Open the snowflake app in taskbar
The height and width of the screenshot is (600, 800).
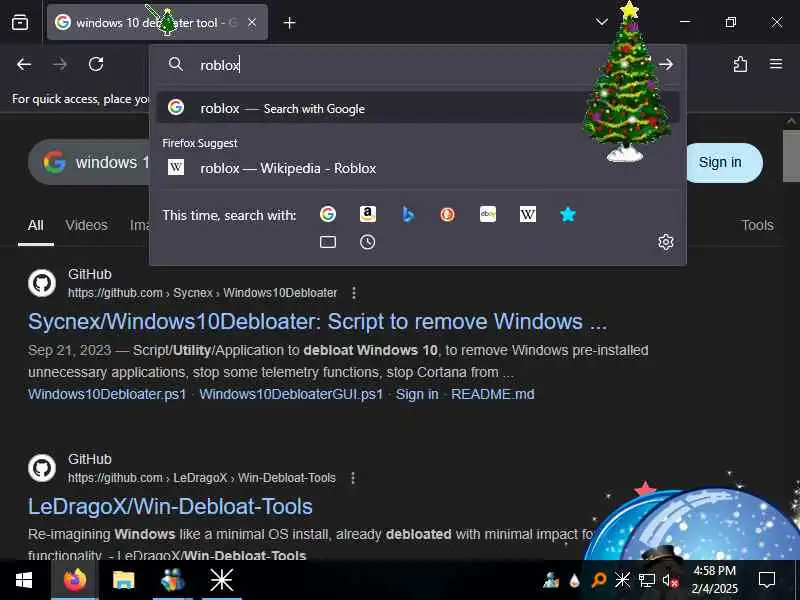coord(221,580)
